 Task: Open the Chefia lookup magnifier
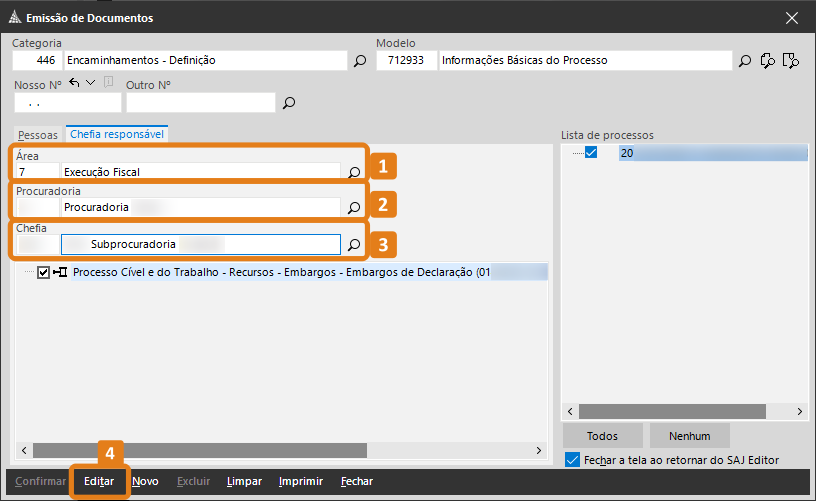354,245
